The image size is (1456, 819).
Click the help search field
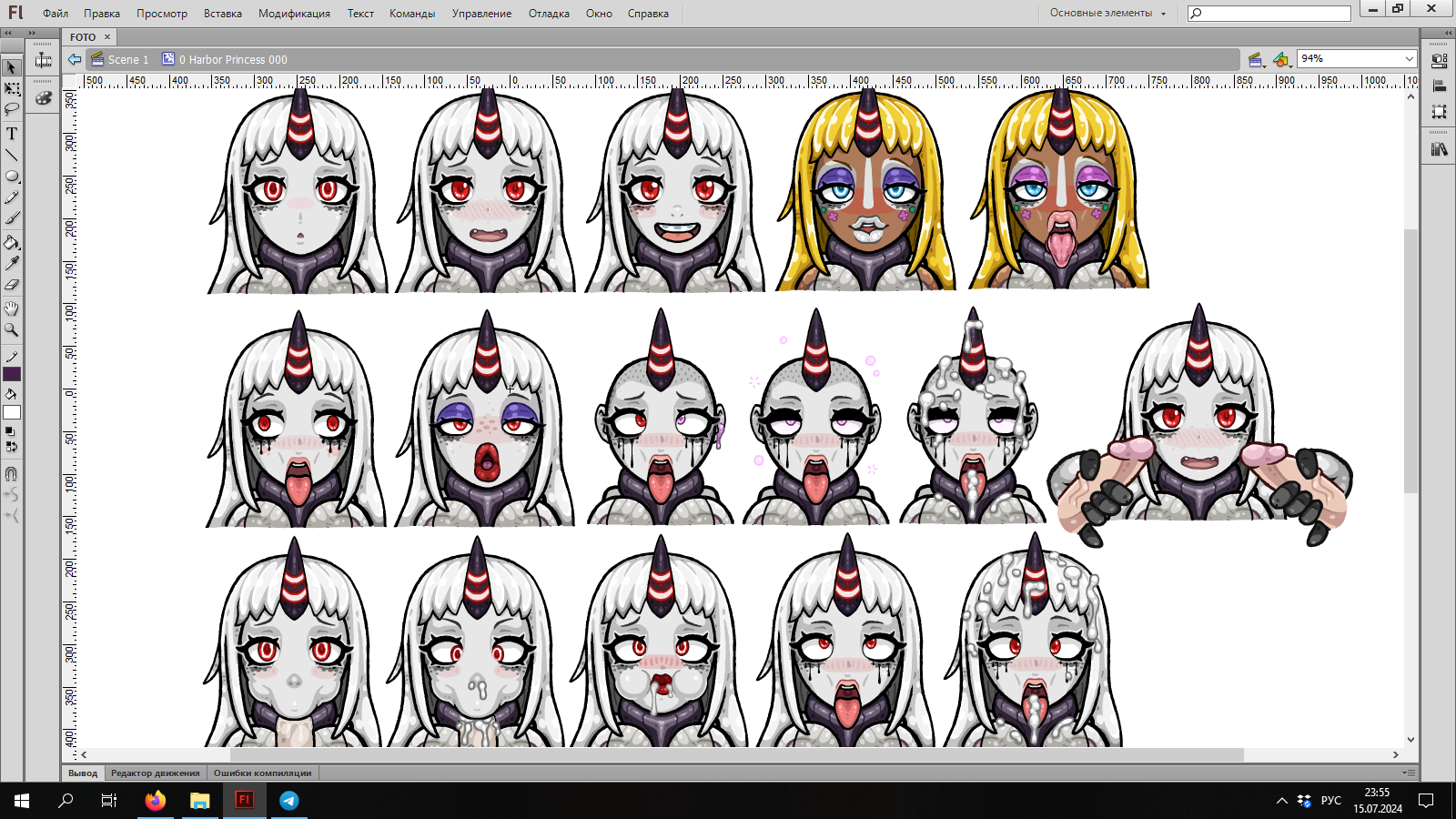pos(1269,13)
